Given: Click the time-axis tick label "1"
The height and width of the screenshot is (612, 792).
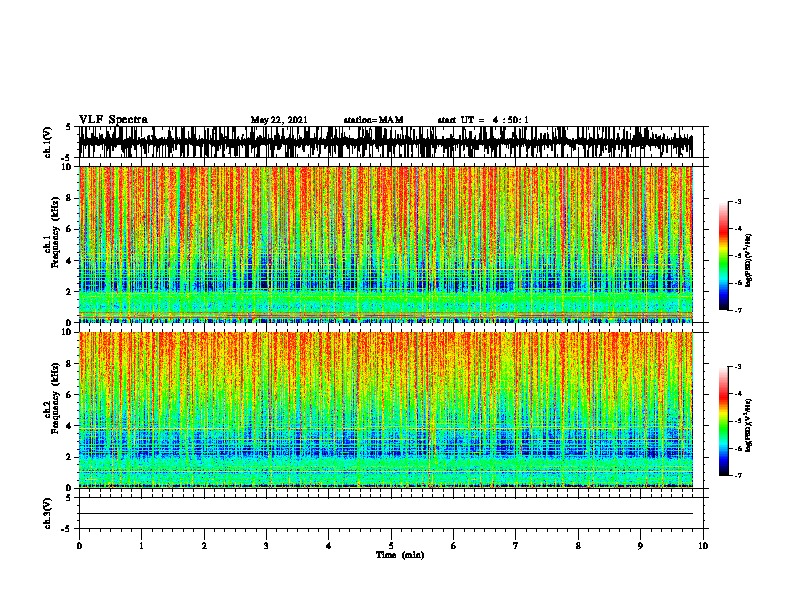Looking at the screenshot, I should [x=141, y=546].
